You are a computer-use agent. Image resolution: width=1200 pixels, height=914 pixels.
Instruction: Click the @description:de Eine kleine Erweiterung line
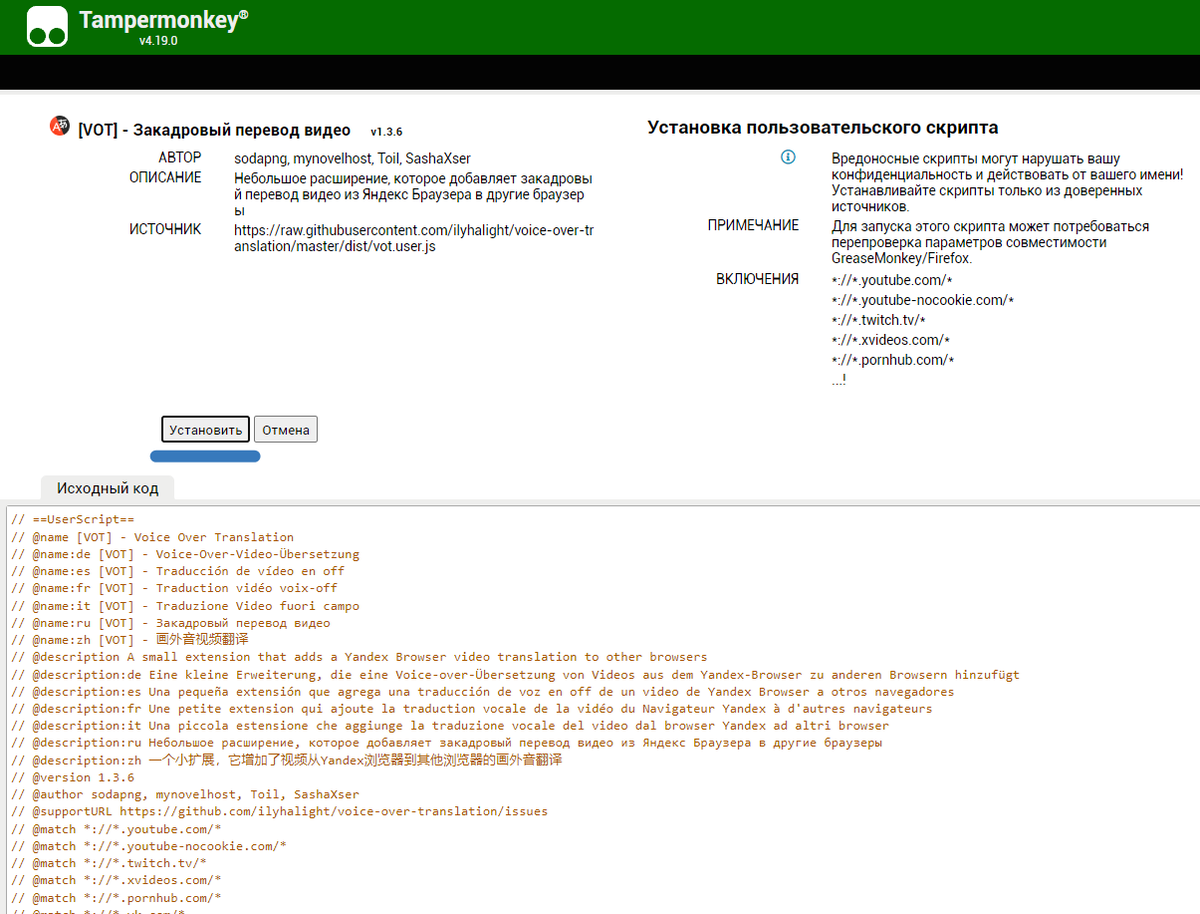515,675
